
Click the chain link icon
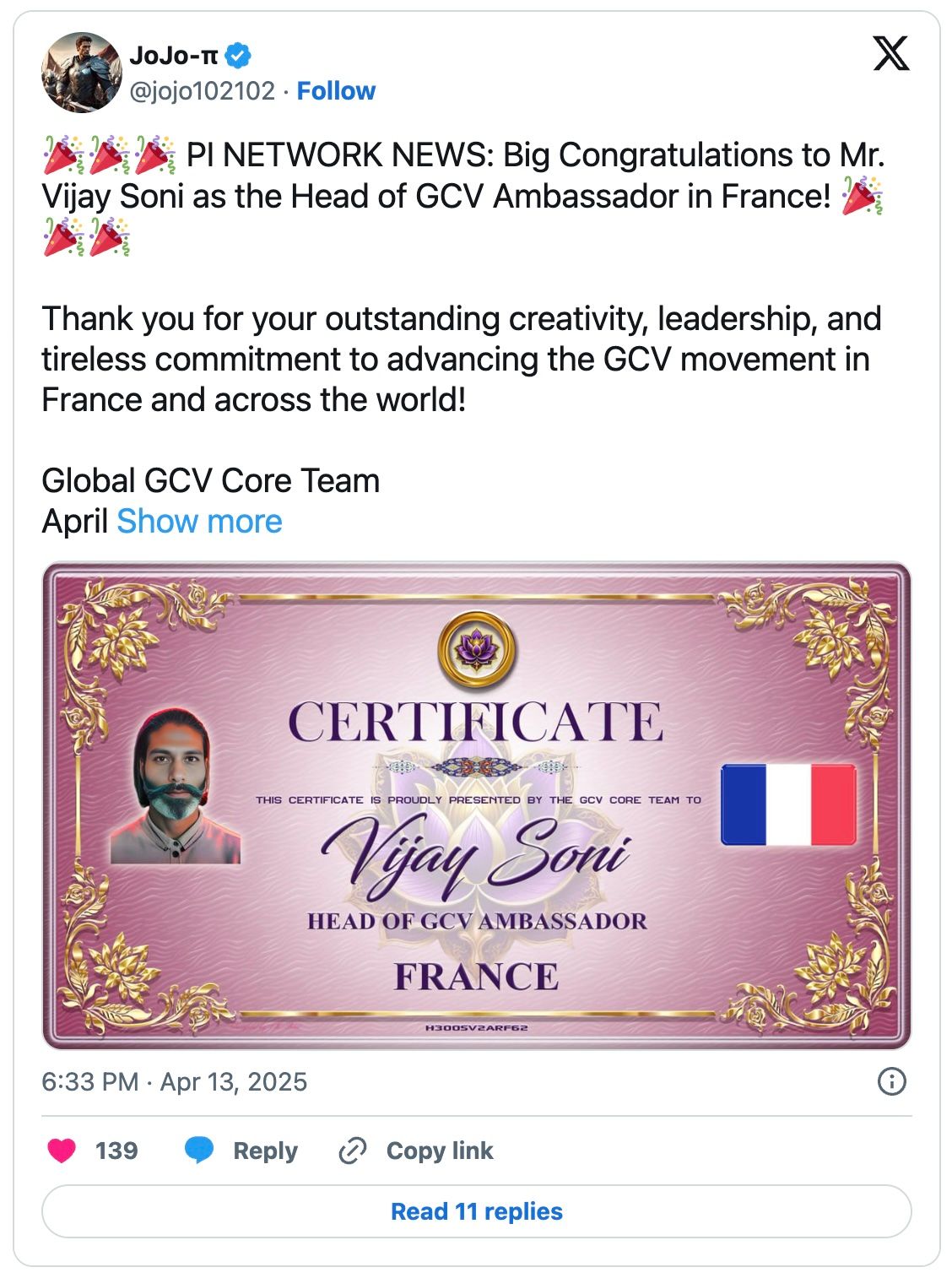[x=352, y=1151]
